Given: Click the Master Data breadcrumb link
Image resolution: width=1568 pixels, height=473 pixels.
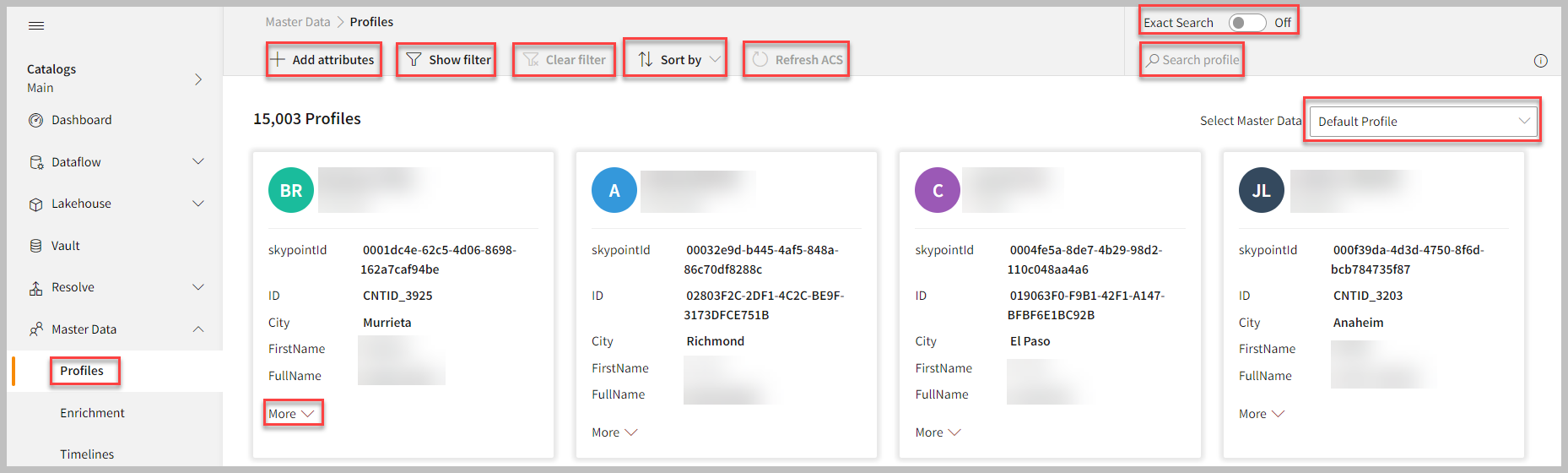Looking at the screenshot, I should click(x=298, y=22).
